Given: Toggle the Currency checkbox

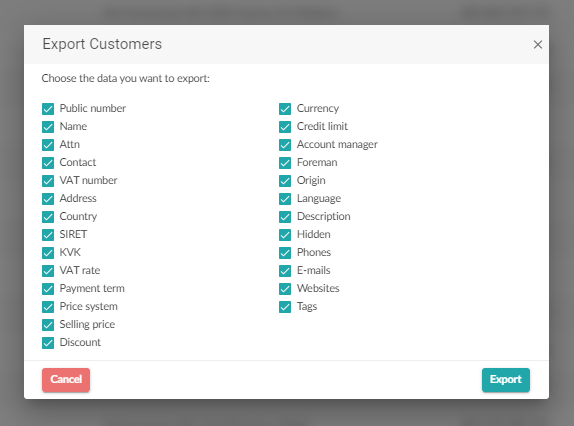Looking at the screenshot, I should point(285,109).
